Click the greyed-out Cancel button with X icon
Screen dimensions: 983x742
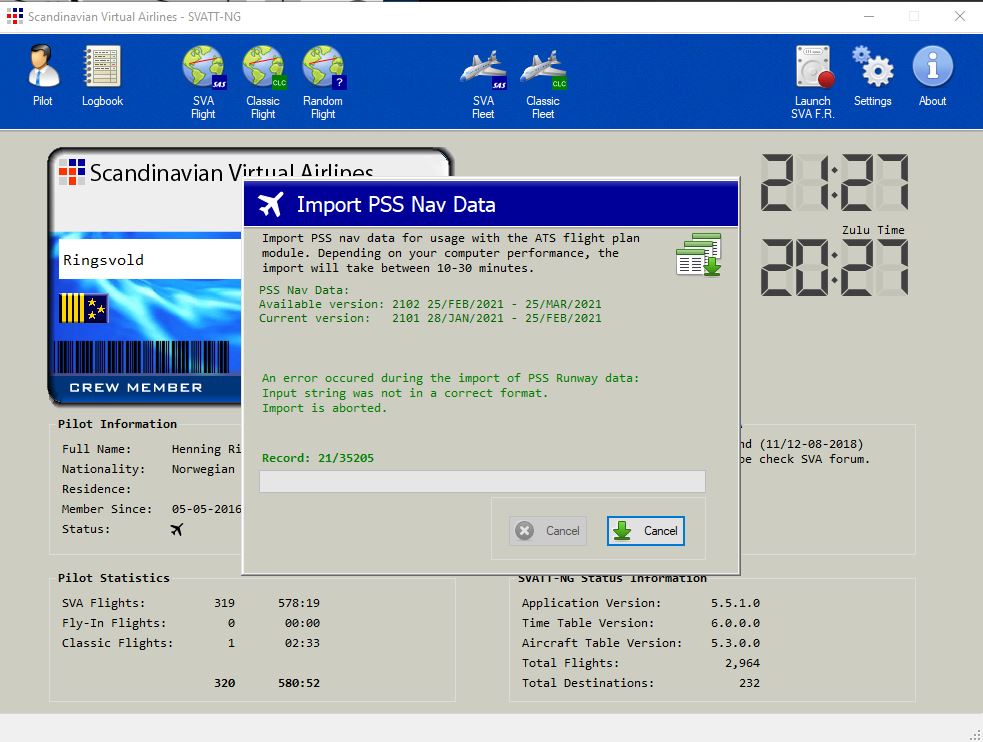click(x=548, y=531)
